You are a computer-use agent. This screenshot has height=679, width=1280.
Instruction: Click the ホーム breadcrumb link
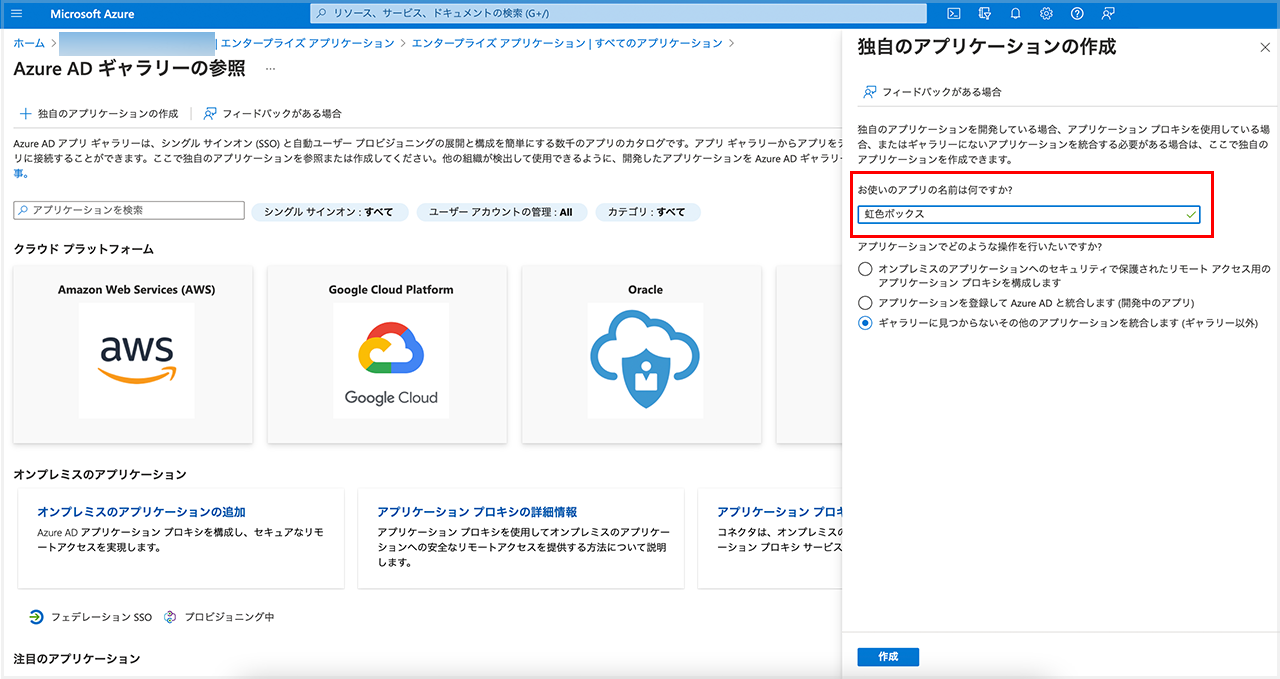29,44
